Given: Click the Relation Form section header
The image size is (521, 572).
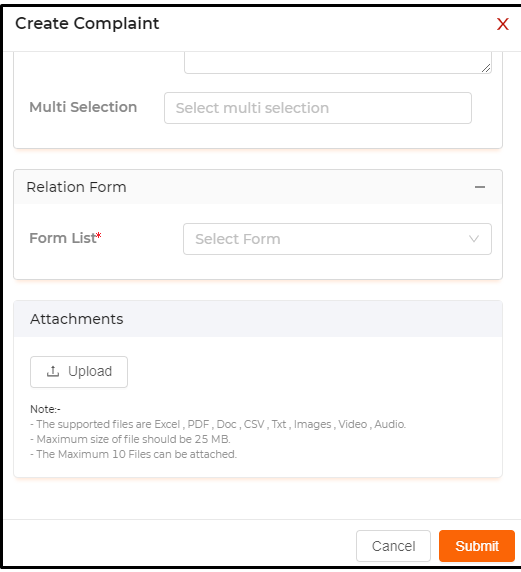Looking at the screenshot, I should [x=258, y=187].
